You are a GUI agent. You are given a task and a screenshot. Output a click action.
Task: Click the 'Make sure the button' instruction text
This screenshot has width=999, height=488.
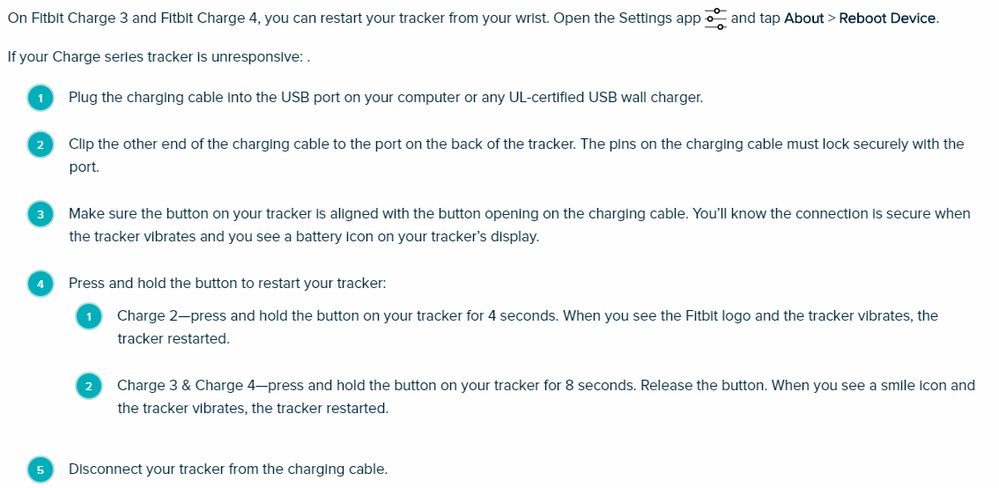coord(518,214)
